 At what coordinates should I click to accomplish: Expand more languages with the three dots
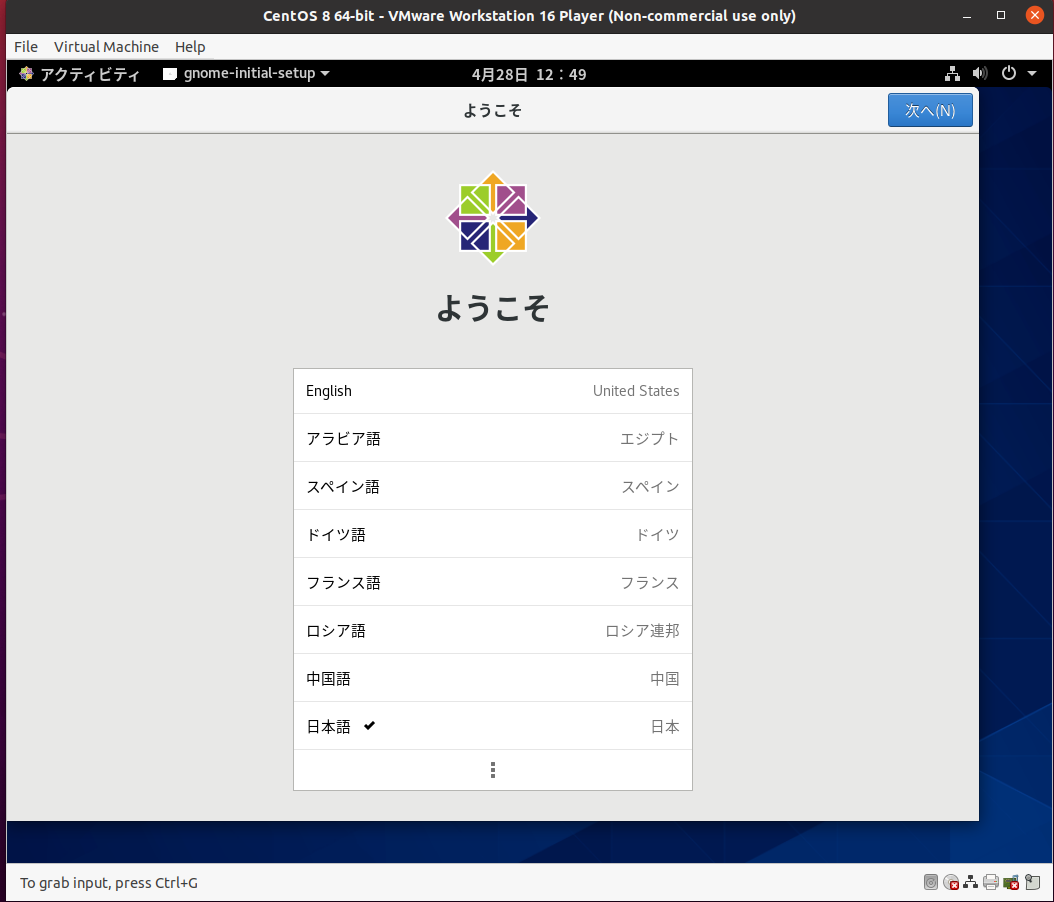pos(492,770)
